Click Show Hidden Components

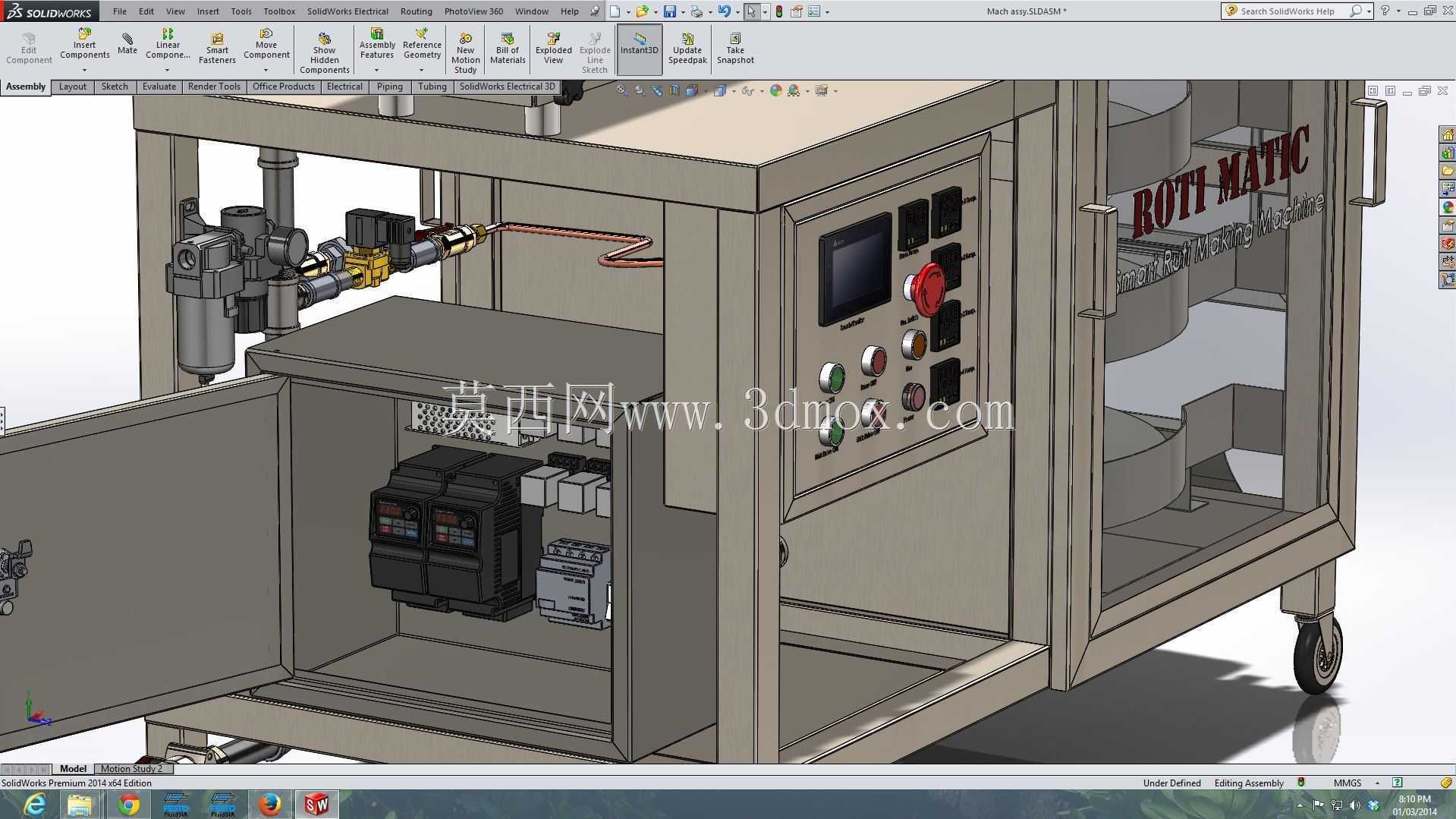324,53
